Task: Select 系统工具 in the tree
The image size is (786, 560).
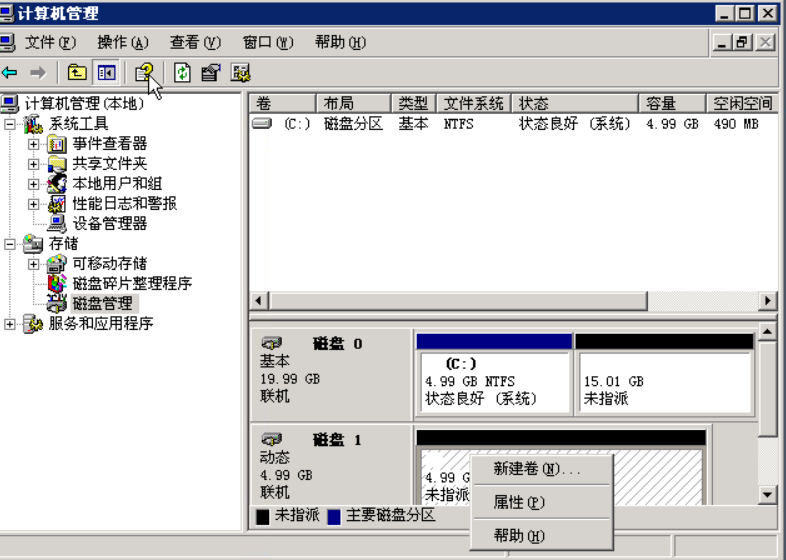Action: tap(79, 123)
